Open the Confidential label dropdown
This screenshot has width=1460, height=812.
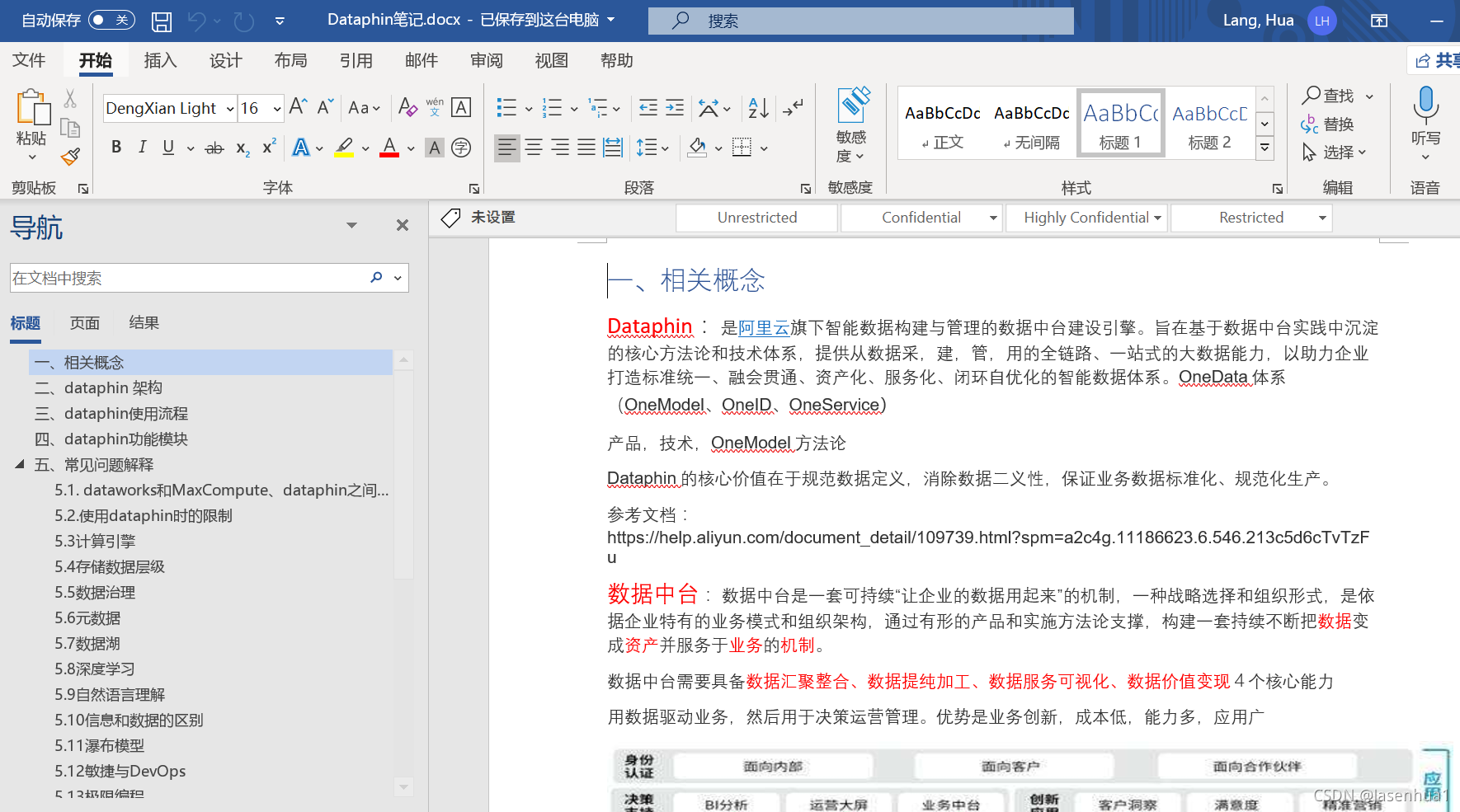(x=993, y=218)
